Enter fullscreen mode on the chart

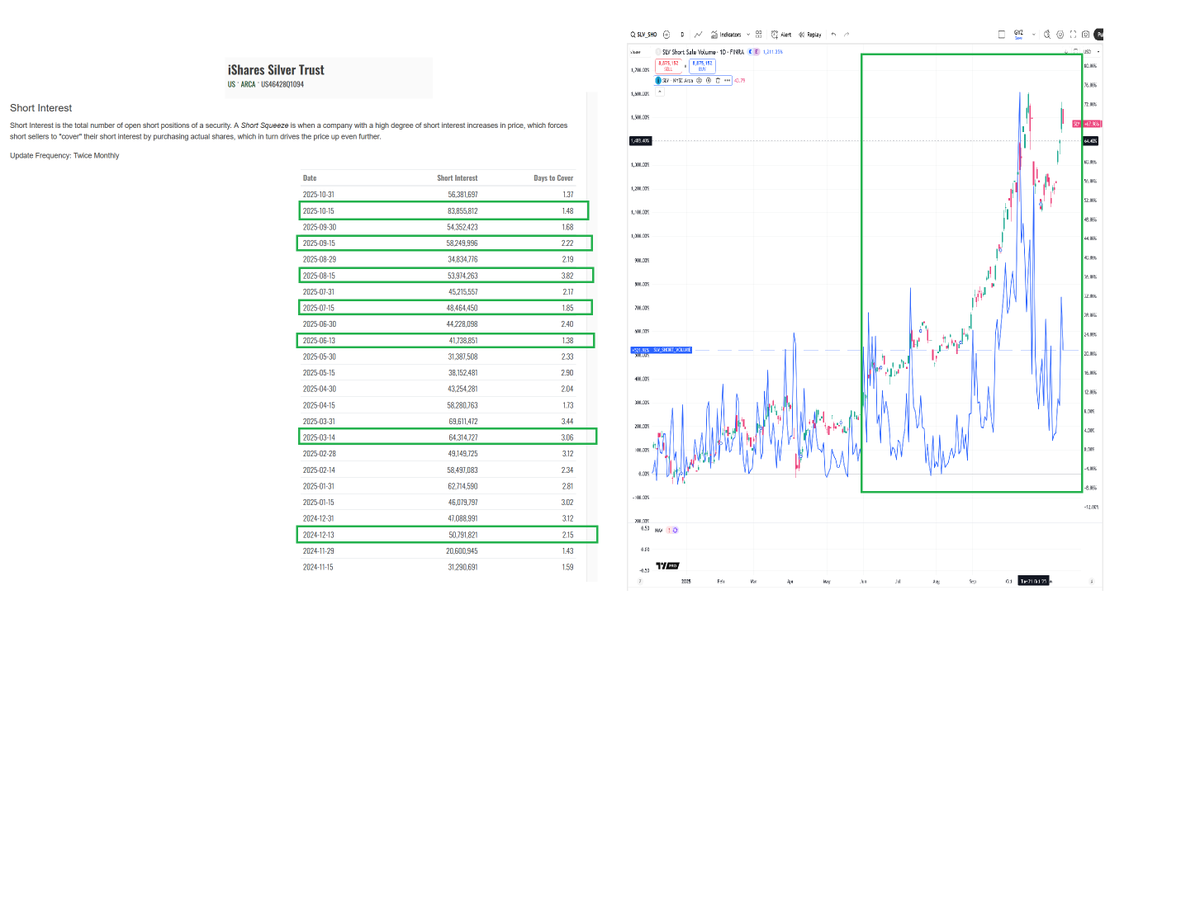click(x=1073, y=34)
